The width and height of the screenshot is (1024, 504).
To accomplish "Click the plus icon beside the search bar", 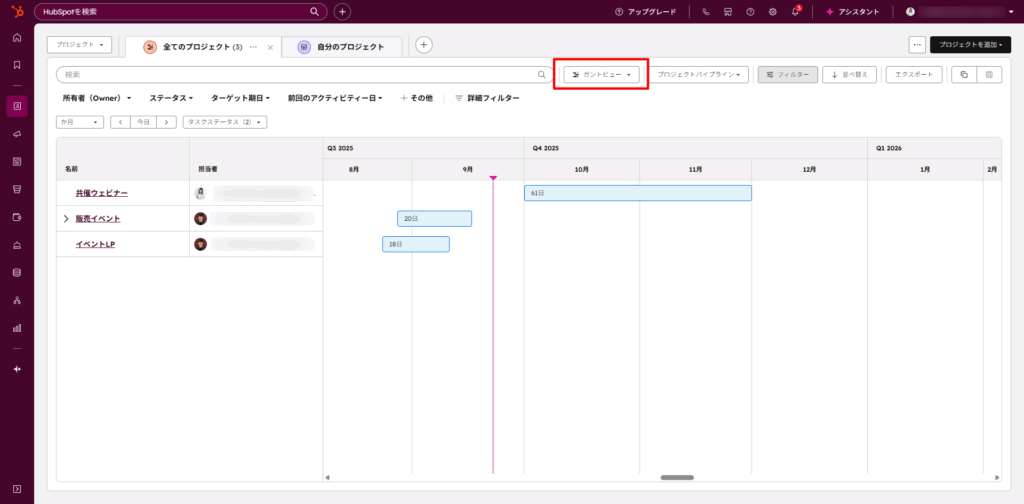I will coord(342,12).
